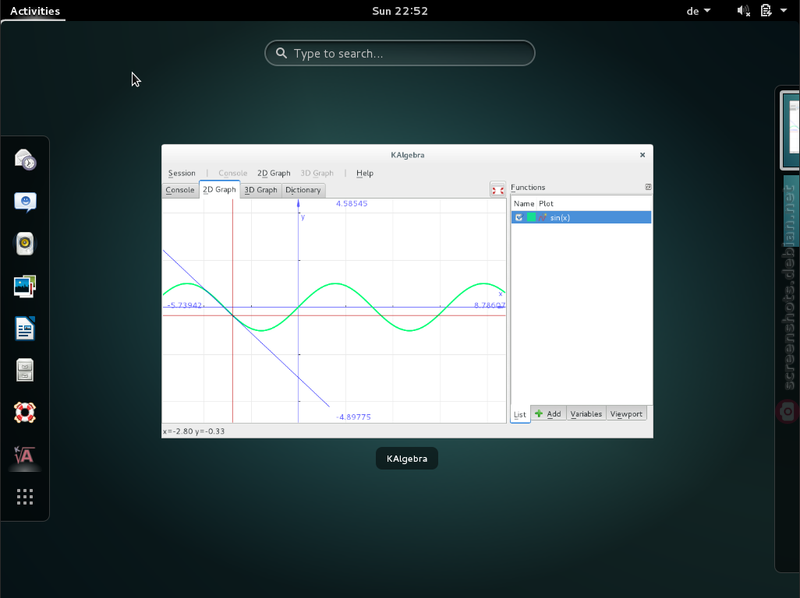The height and width of the screenshot is (598, 800).
Task: Click the 4.58545 axis value
Action: click(x=352, y=203)
